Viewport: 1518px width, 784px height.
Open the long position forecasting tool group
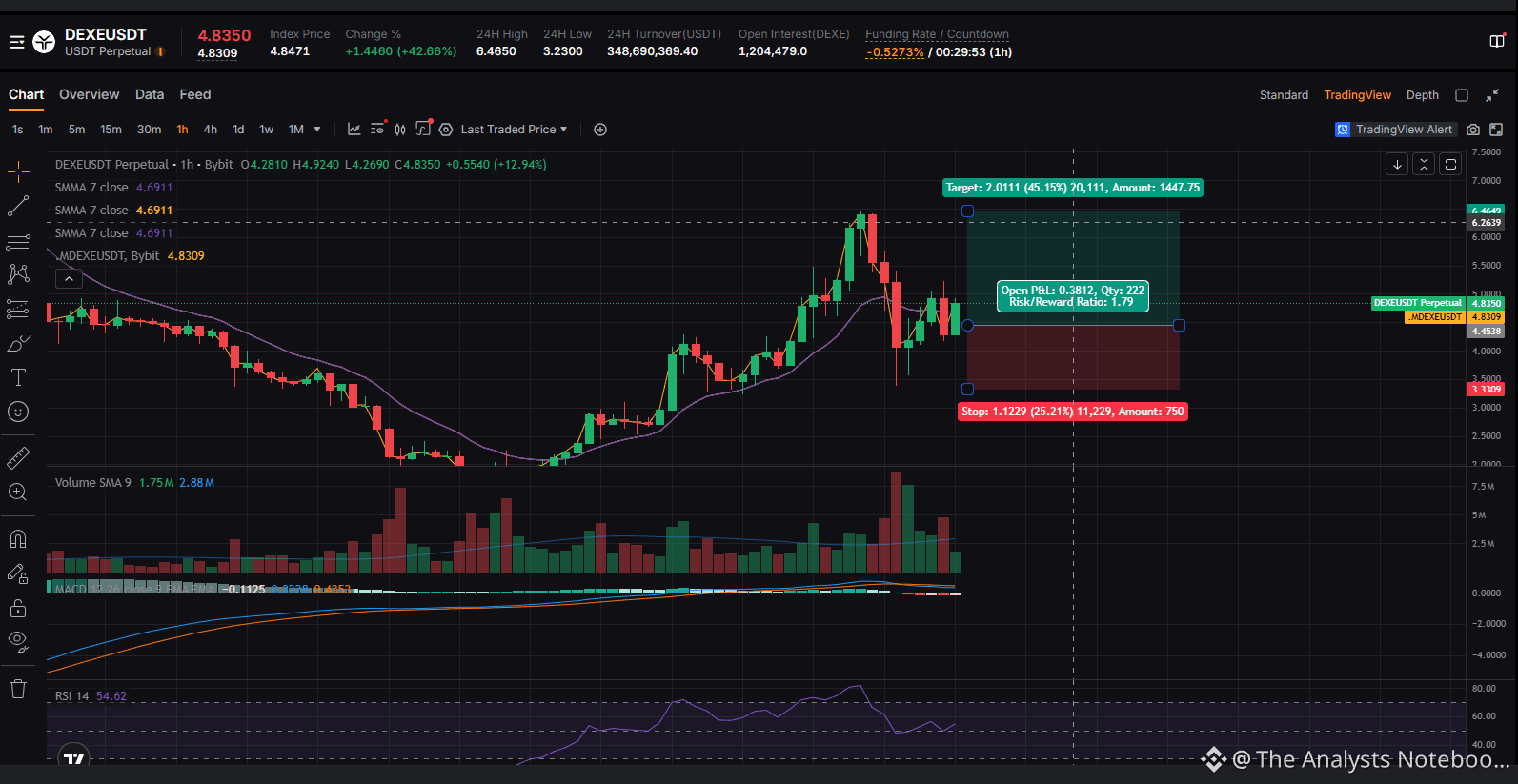[x=18, y=309]
